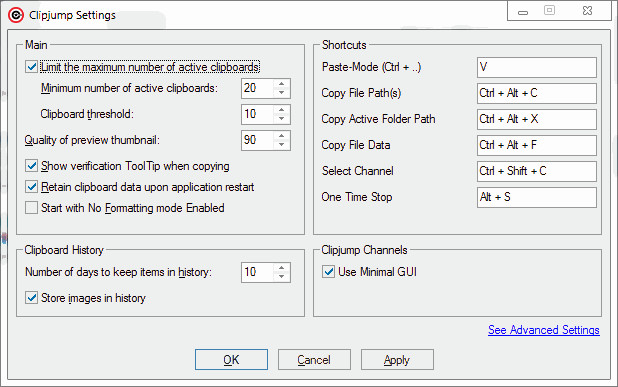Focus the Paste-Mode shortcut field
The height and width of the screenshot is (387, 618).
coord(537,67)
